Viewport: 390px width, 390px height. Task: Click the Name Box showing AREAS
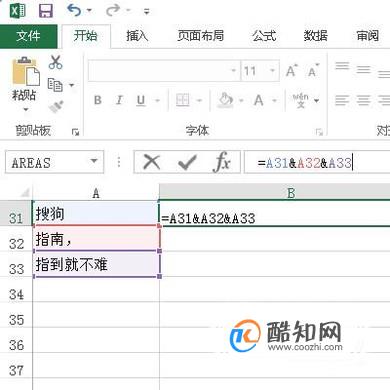tap(47, 162)
